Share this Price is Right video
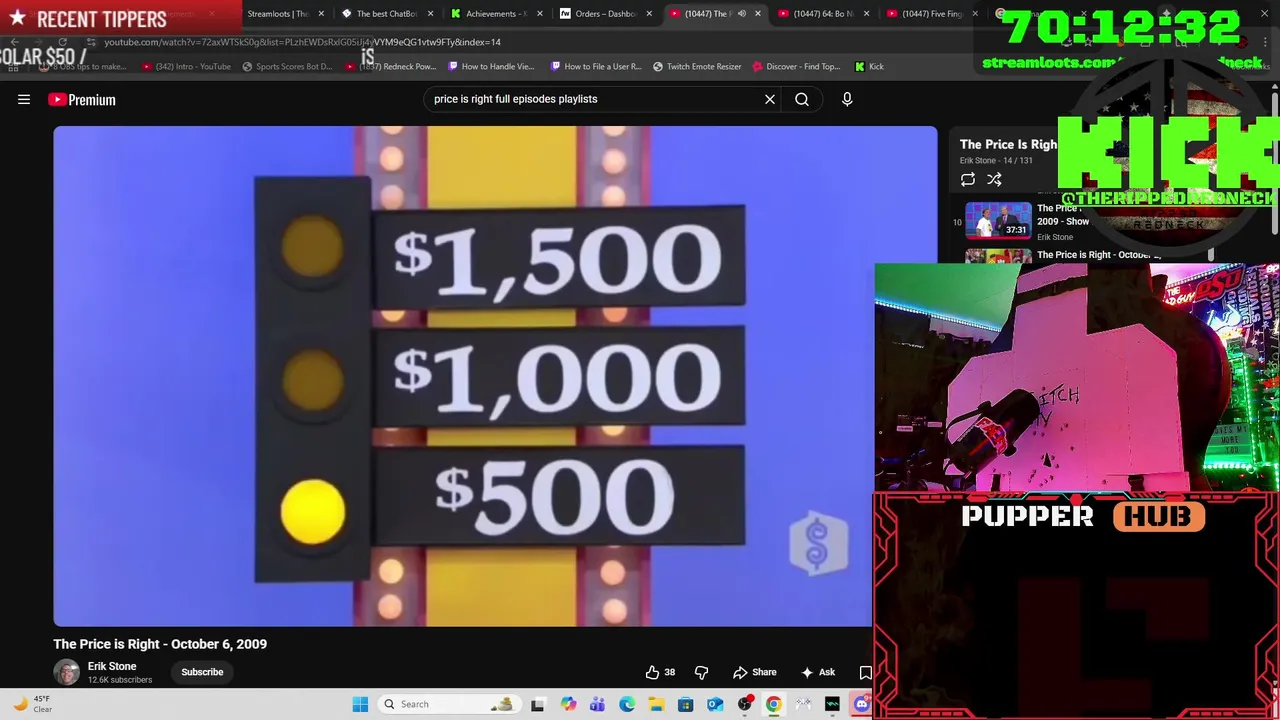 click(754, 672)
